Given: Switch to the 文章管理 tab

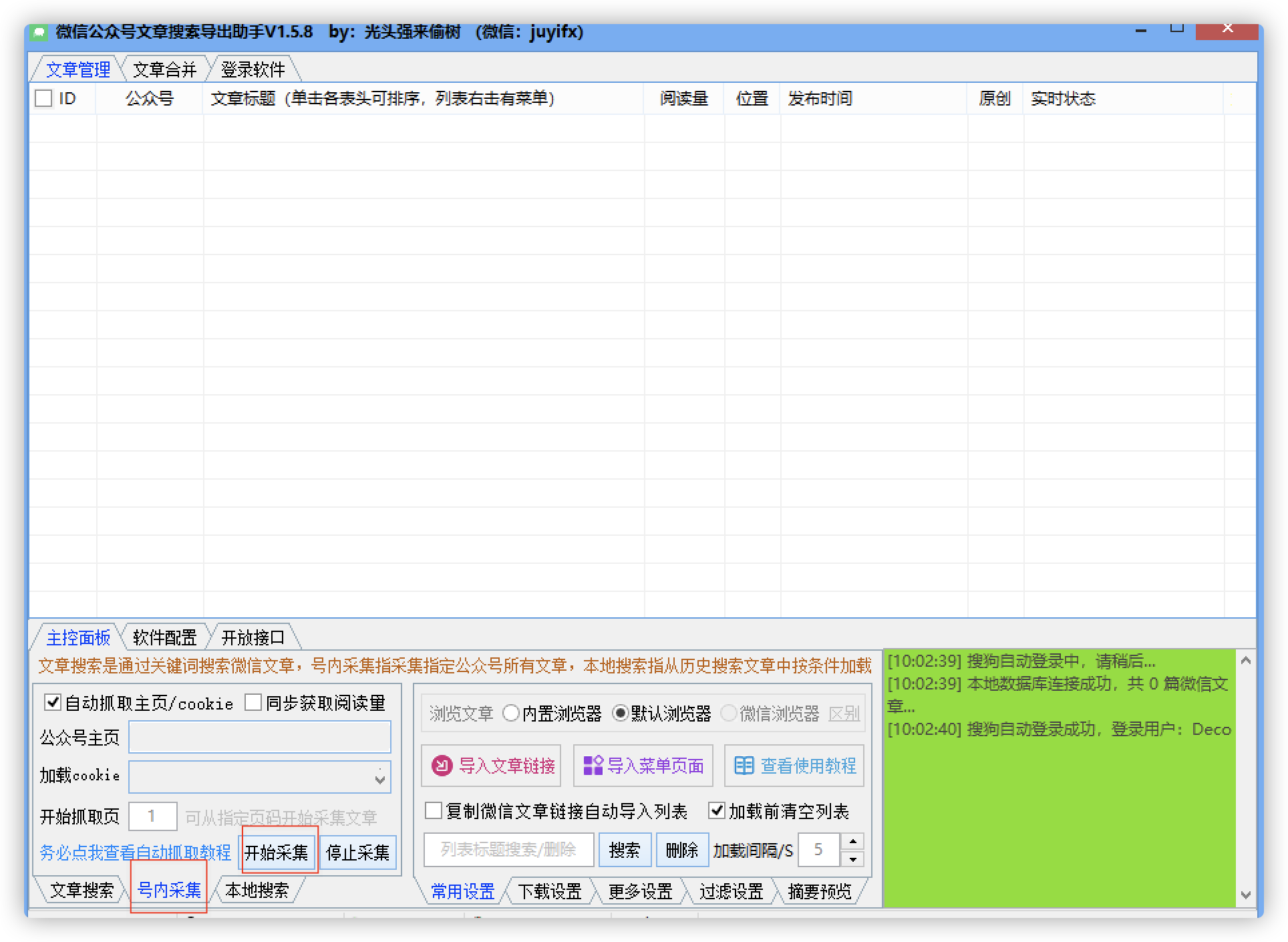Looking at the screenshot, I should click(x=77, y=69).
